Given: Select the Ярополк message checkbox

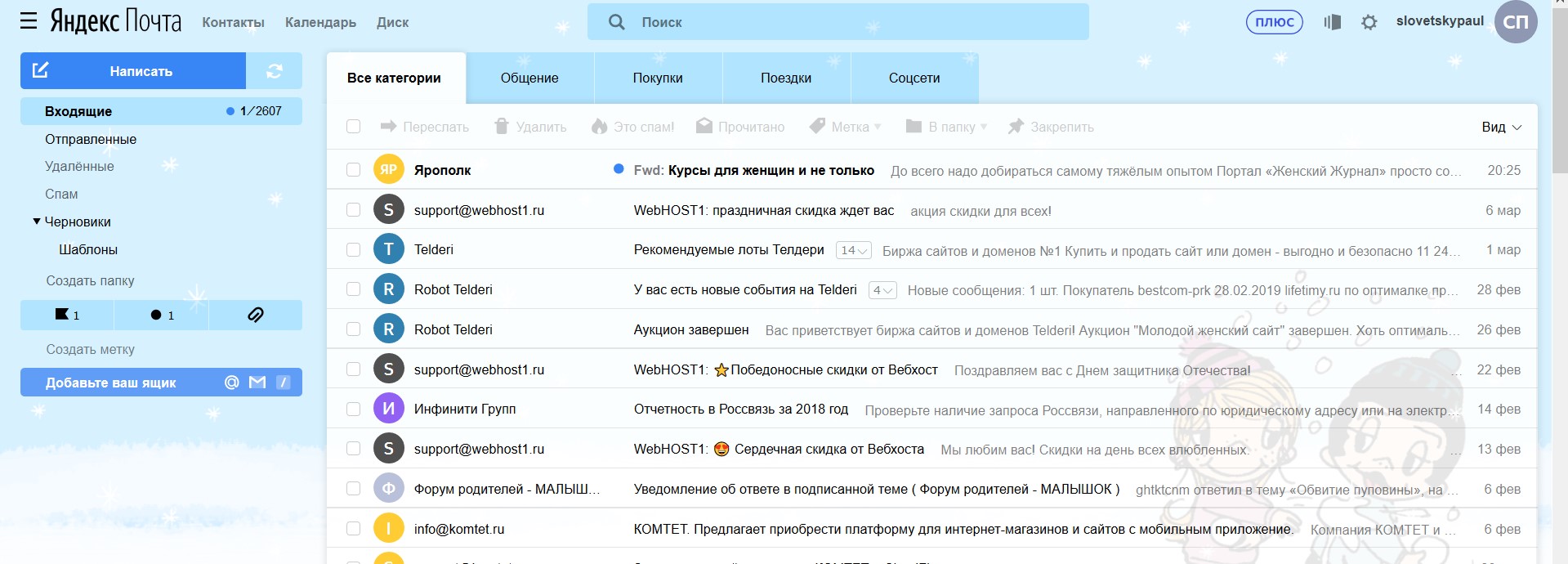Looking at the screenshot, I should pyautogui.click(x=353, y=170).
